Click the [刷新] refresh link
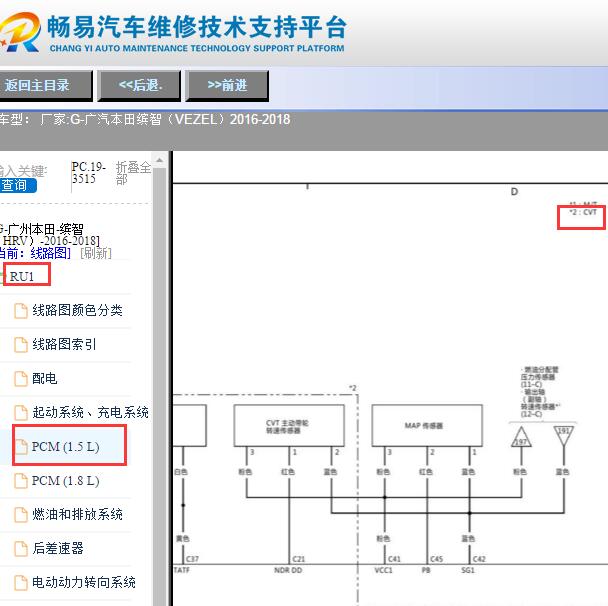The width and height of the screenshot is (608, 606). 96,253
